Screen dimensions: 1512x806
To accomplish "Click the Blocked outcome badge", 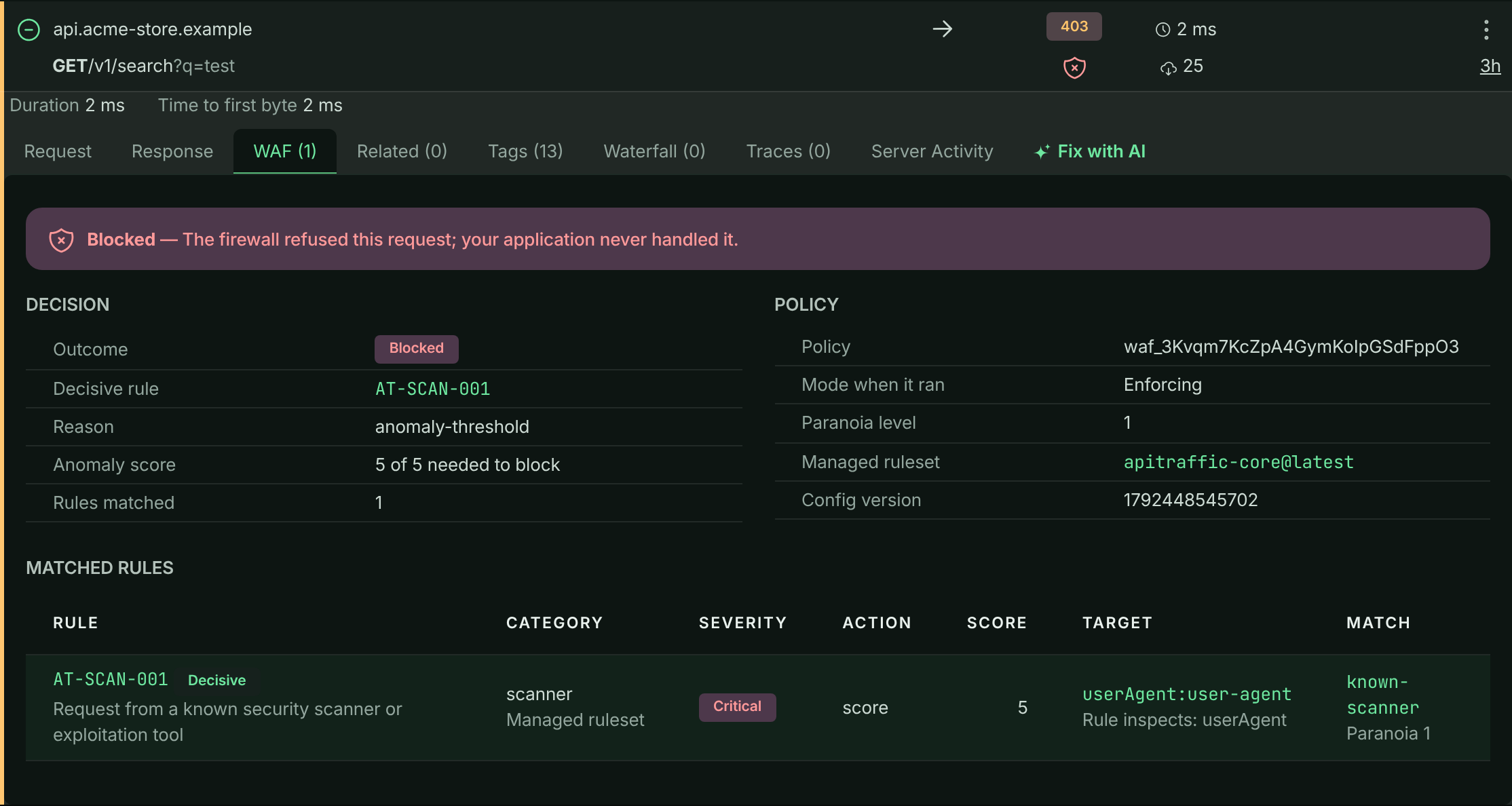I will (x=416, y=349).
